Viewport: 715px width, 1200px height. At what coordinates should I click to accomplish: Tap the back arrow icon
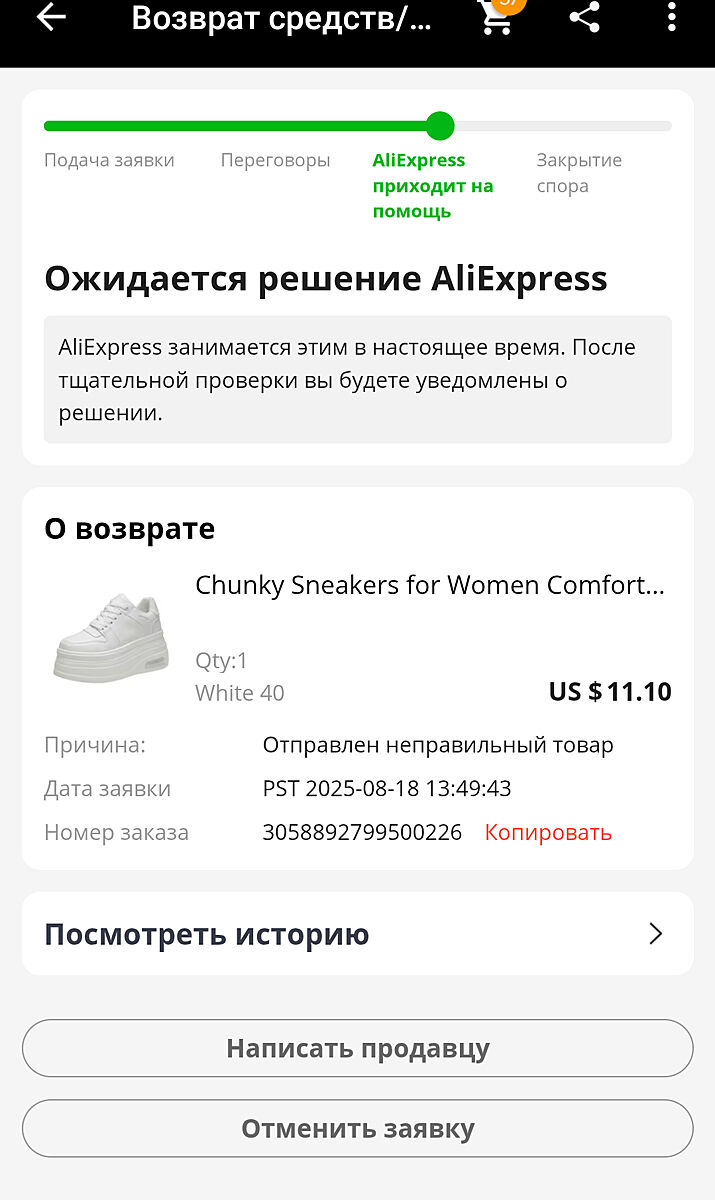(50, 18)
